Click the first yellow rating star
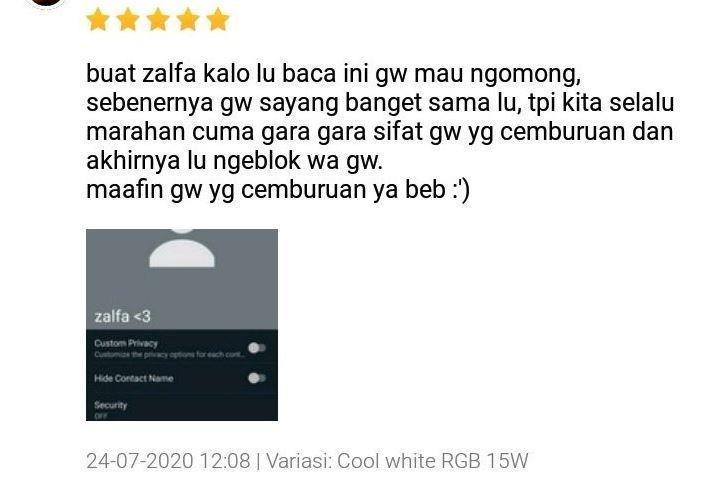Image resolution: width=716 pixels, height=484 pixels. (x=98, y=20)
